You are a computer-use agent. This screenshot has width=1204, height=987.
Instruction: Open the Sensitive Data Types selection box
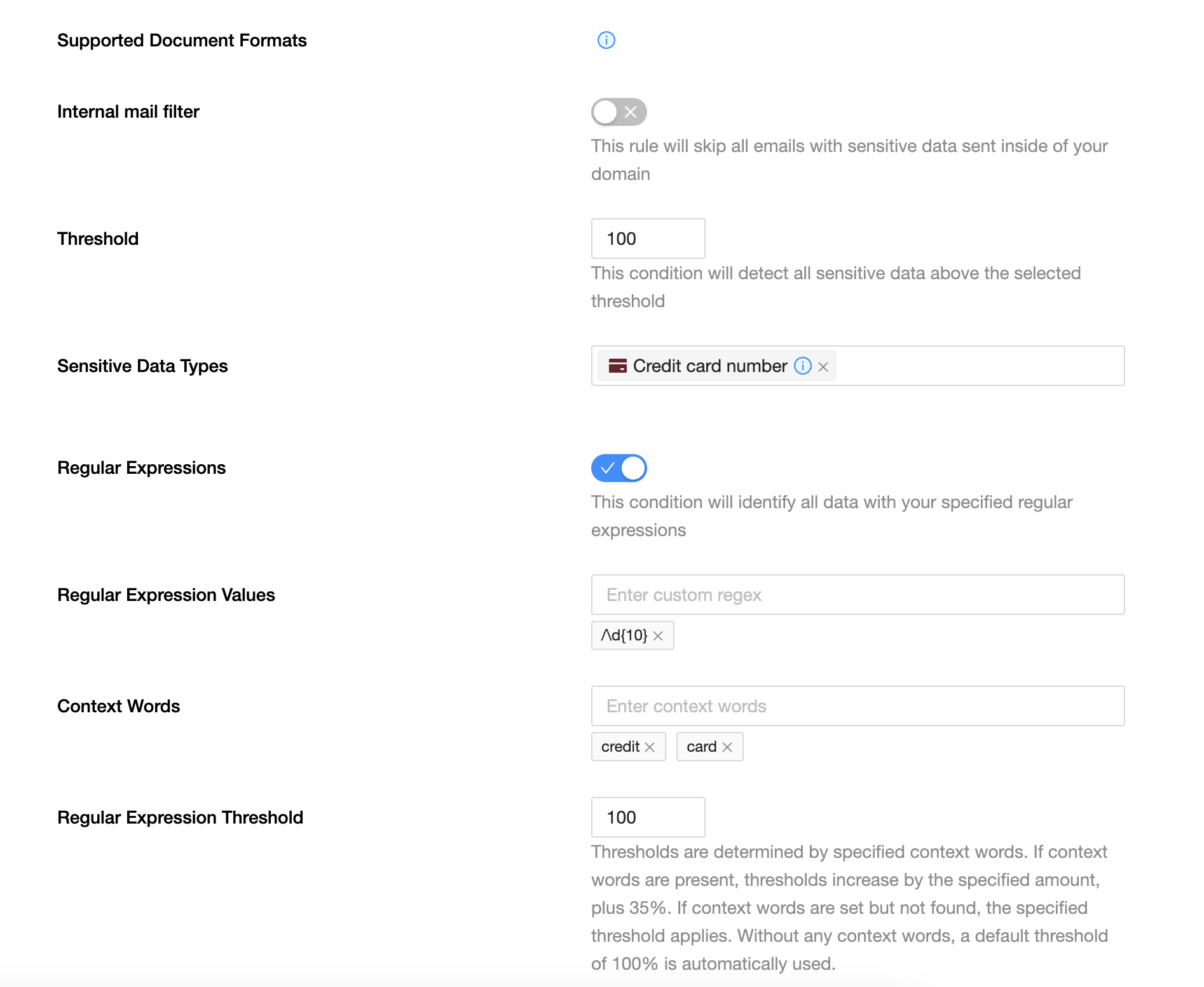pyautogui.click(x=979, y=366)
